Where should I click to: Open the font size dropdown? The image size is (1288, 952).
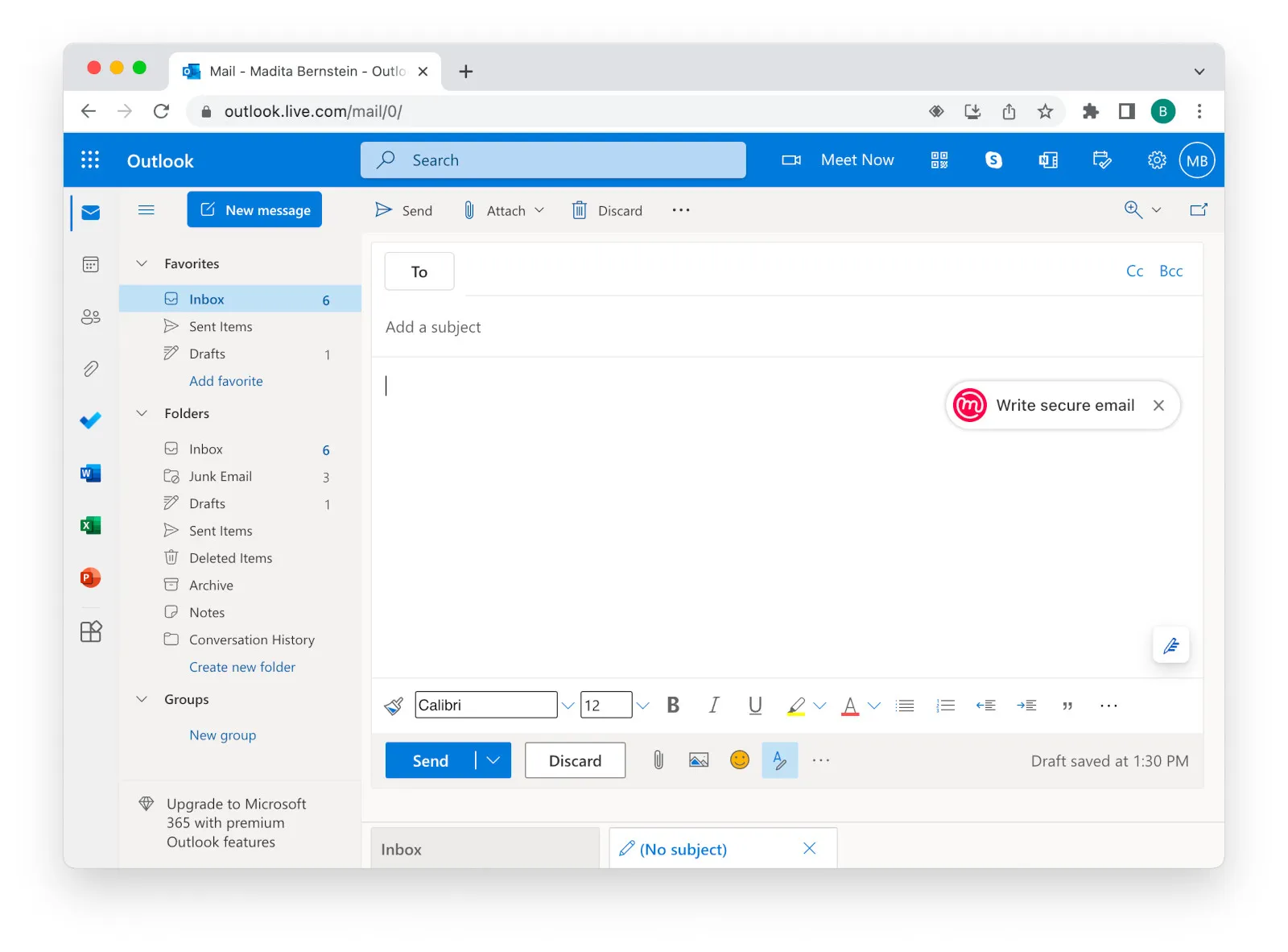(x=642, y=705)
